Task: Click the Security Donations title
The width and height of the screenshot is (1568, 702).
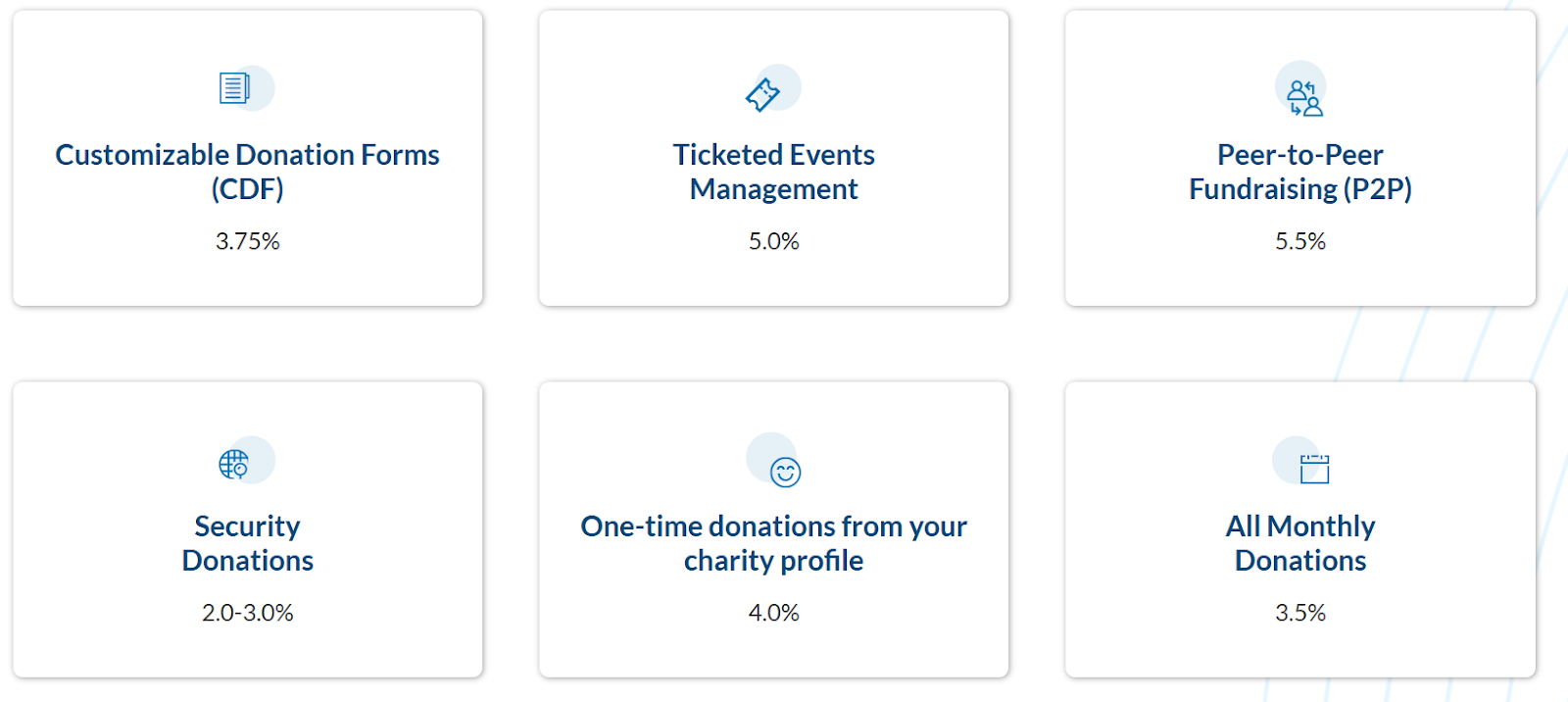Action: coord(247,543)
